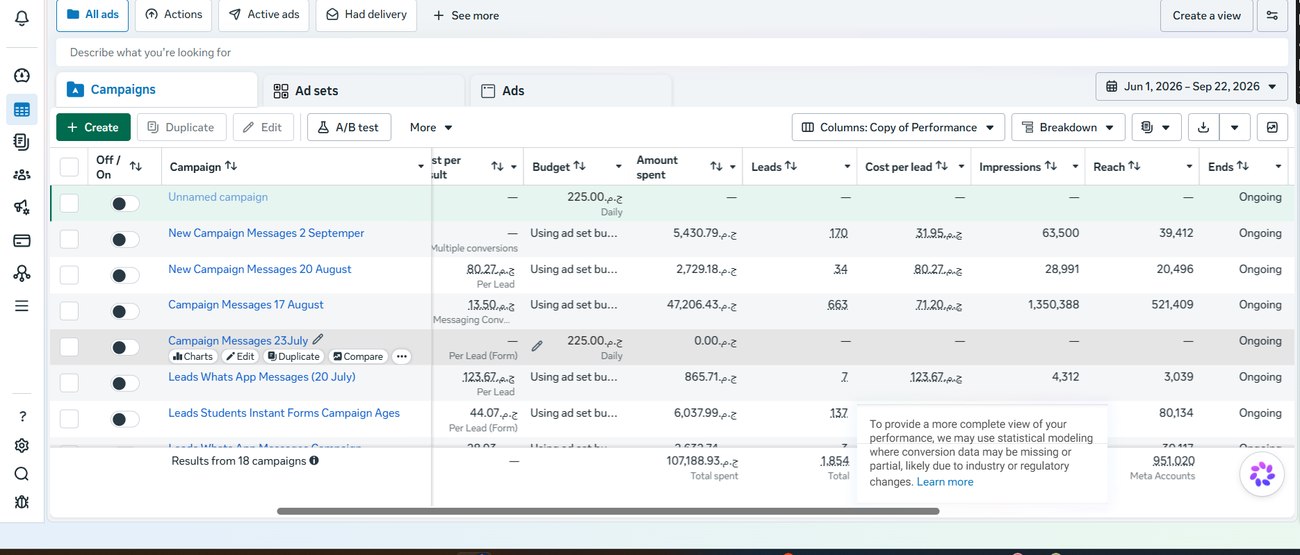Open Help question mark icon in sidebar
Screen dimensions: 1300x555
click(21, 416)
